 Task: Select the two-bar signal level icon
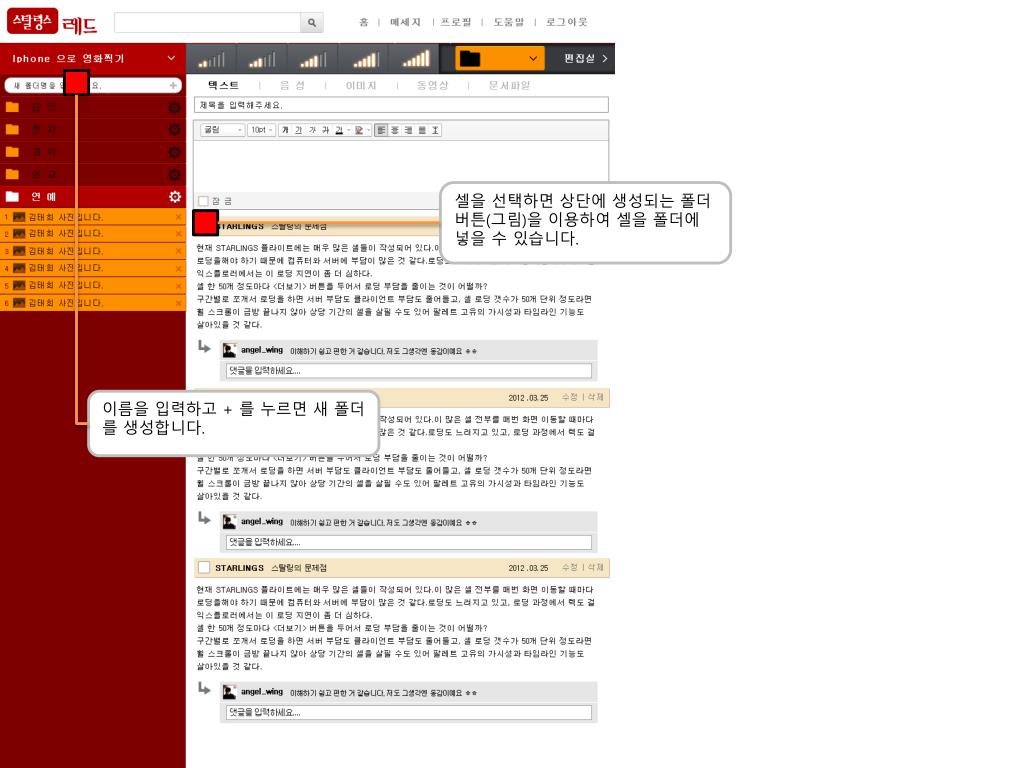[262, 59]
